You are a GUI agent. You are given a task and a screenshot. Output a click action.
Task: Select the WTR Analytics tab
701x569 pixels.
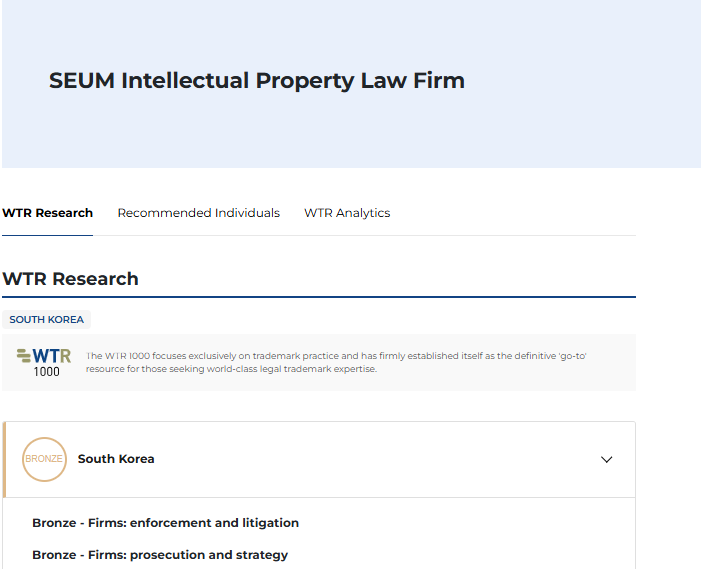[347, 213]
